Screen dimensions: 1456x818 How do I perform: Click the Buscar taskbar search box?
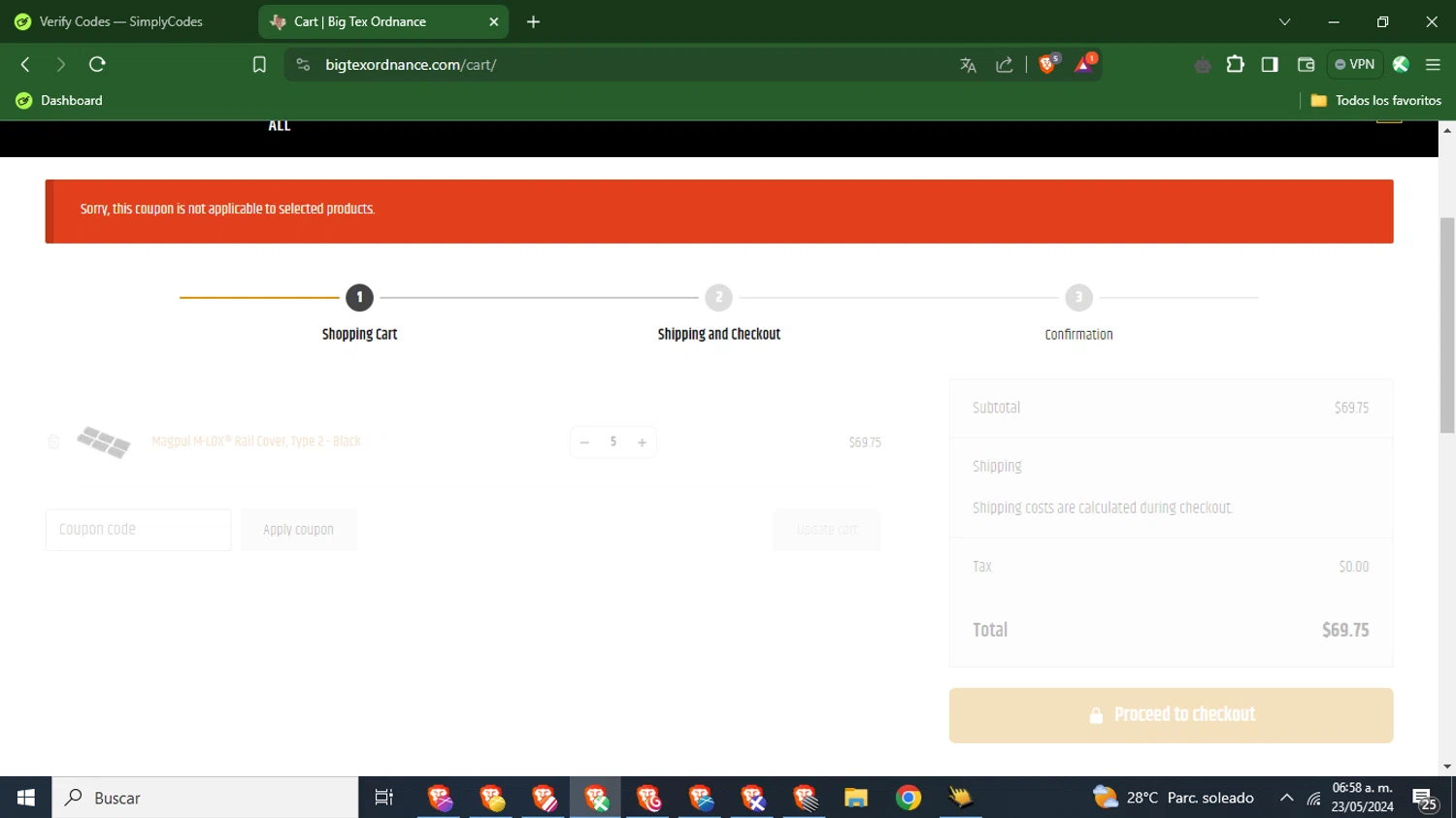tap(206, 798)
